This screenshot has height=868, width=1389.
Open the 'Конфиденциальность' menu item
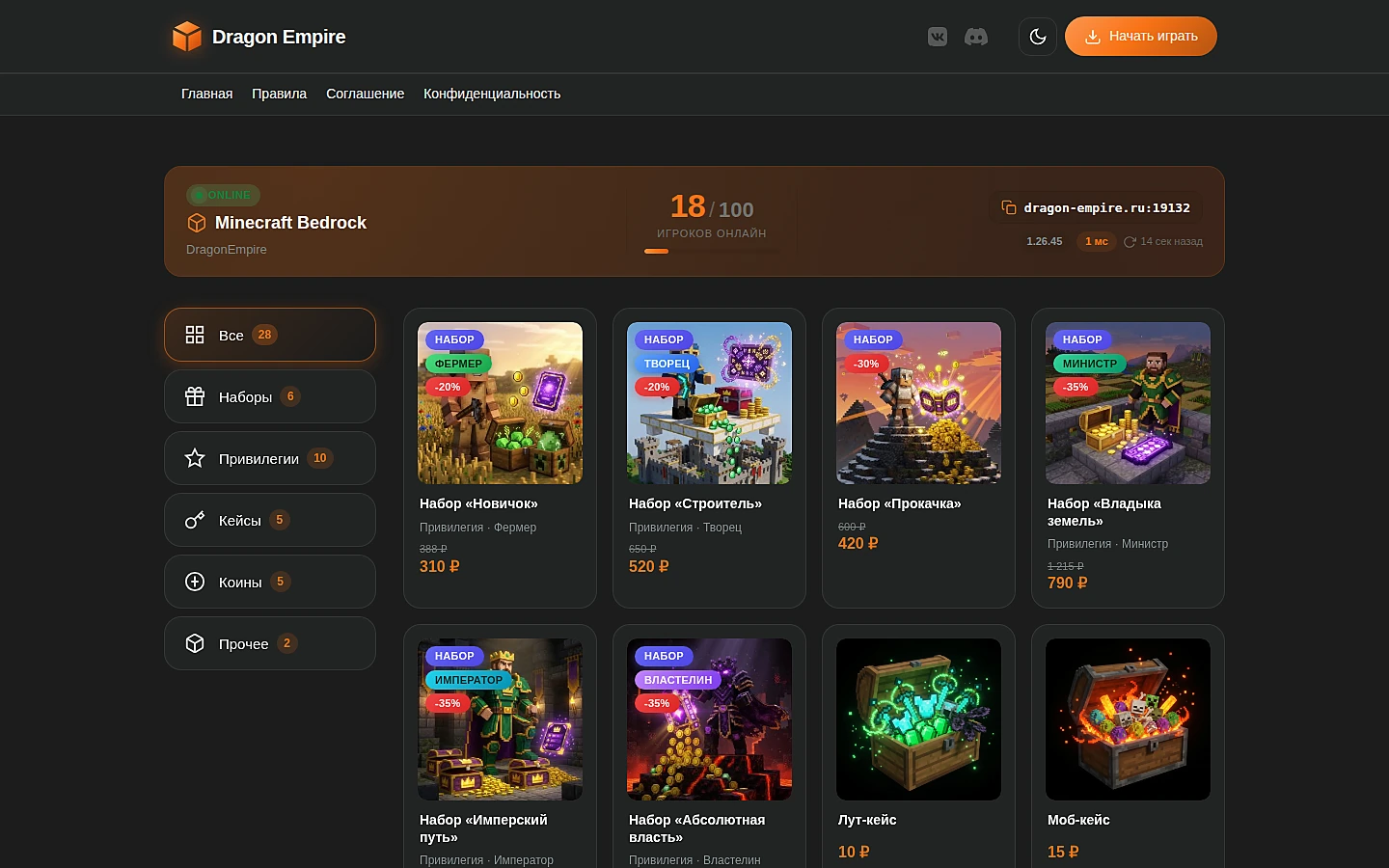[492, 94]
